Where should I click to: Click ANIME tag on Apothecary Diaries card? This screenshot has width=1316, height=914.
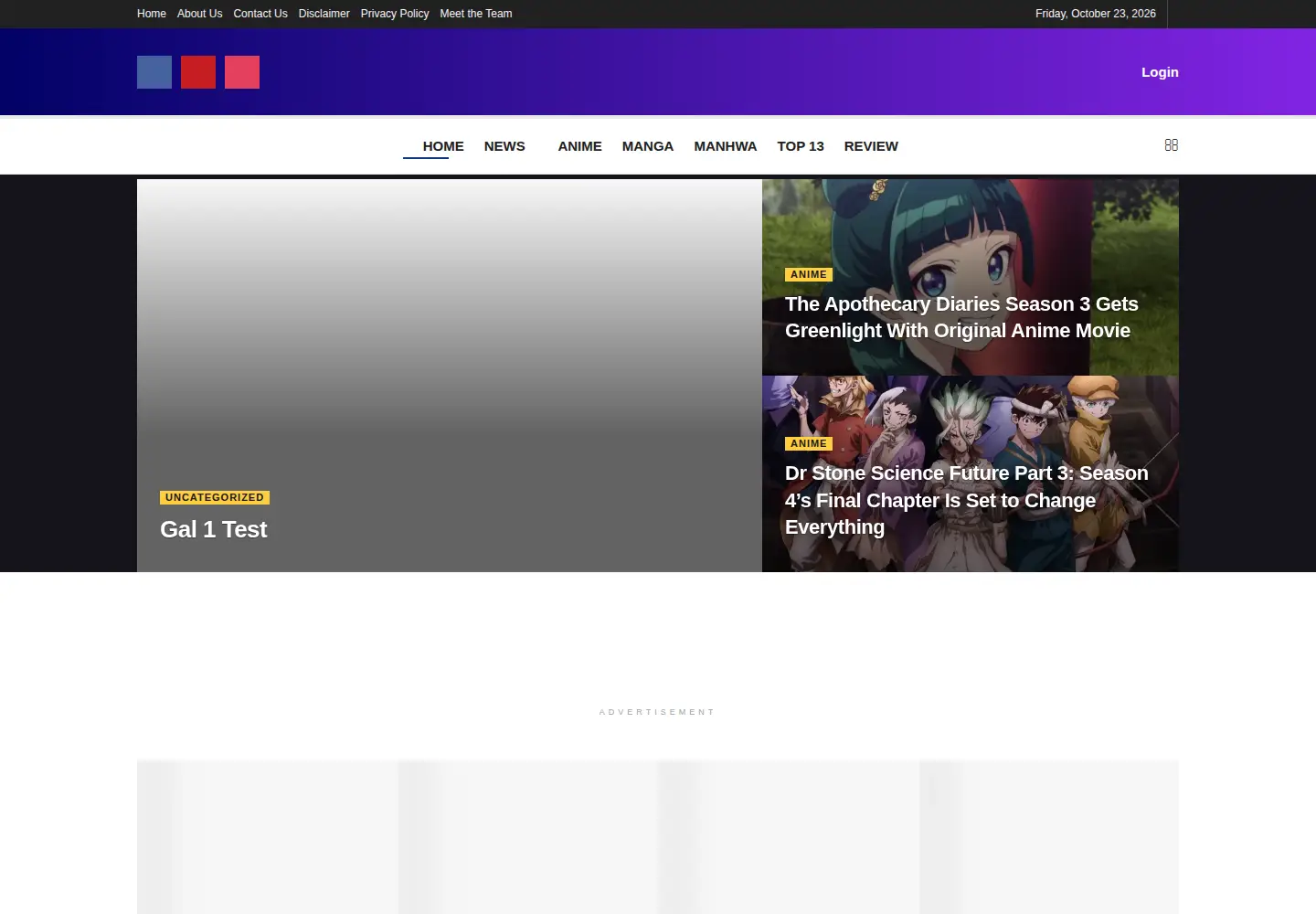click(x=809, y=274)
